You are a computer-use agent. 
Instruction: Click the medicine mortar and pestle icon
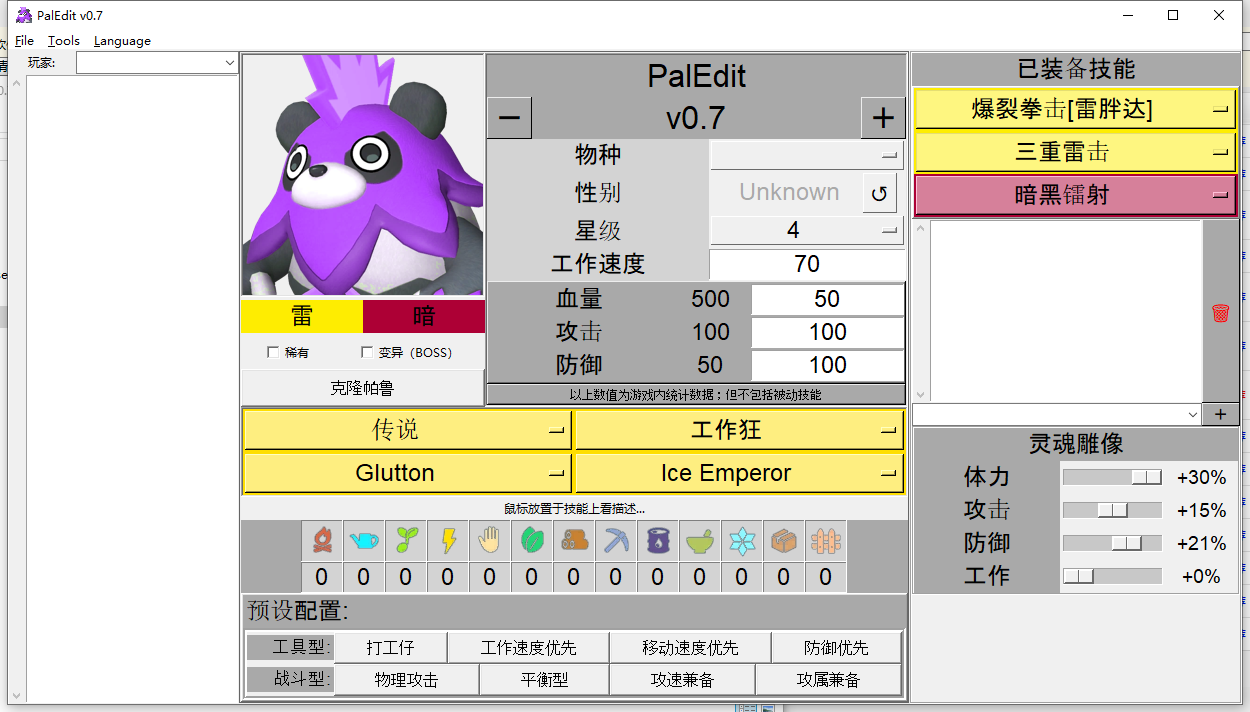click(x=700, y=541)
